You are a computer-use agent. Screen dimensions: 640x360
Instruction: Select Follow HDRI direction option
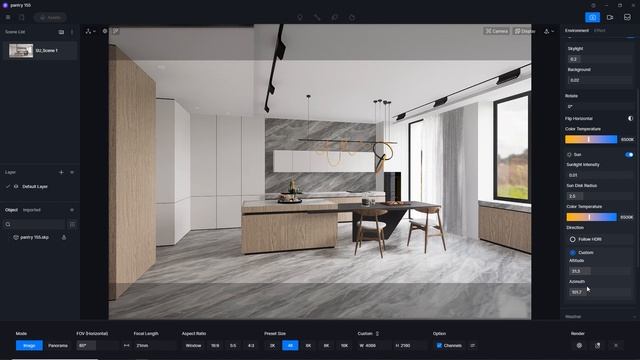pyautogui.click(x=585, y=239)
